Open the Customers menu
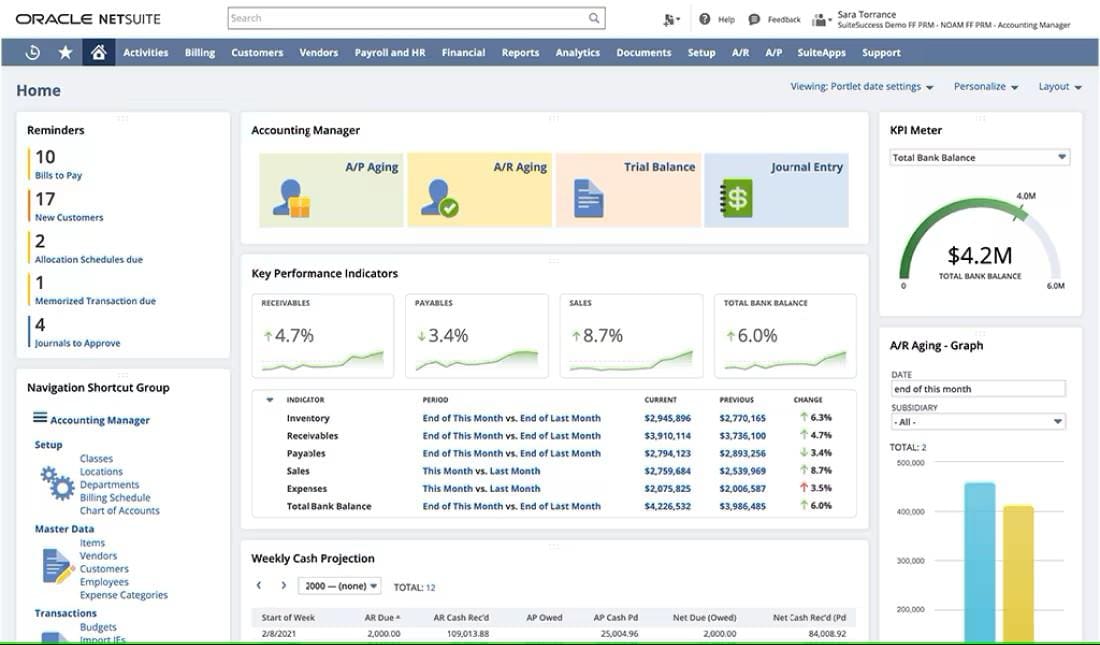 (x=257, y=53)
